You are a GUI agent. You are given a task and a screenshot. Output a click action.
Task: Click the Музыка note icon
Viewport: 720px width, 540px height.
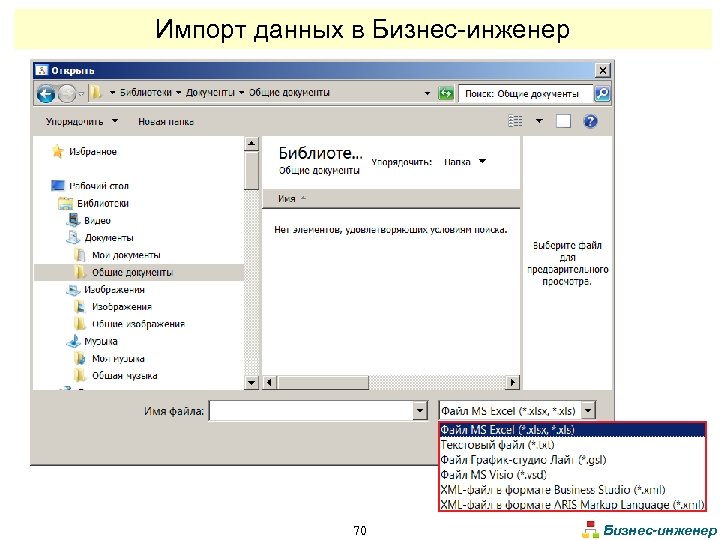coord(73,341)
